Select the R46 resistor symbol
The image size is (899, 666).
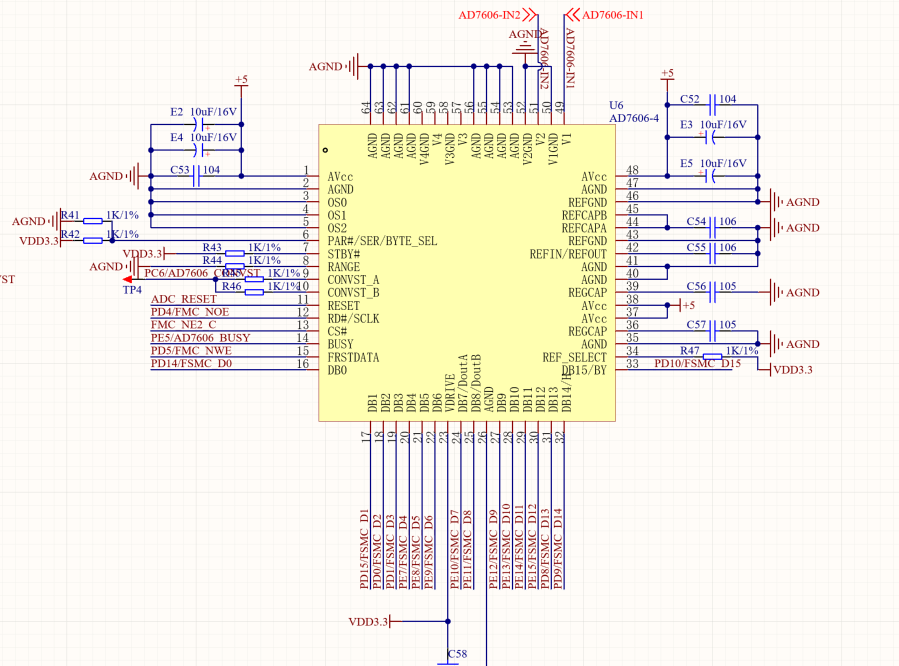254,292
